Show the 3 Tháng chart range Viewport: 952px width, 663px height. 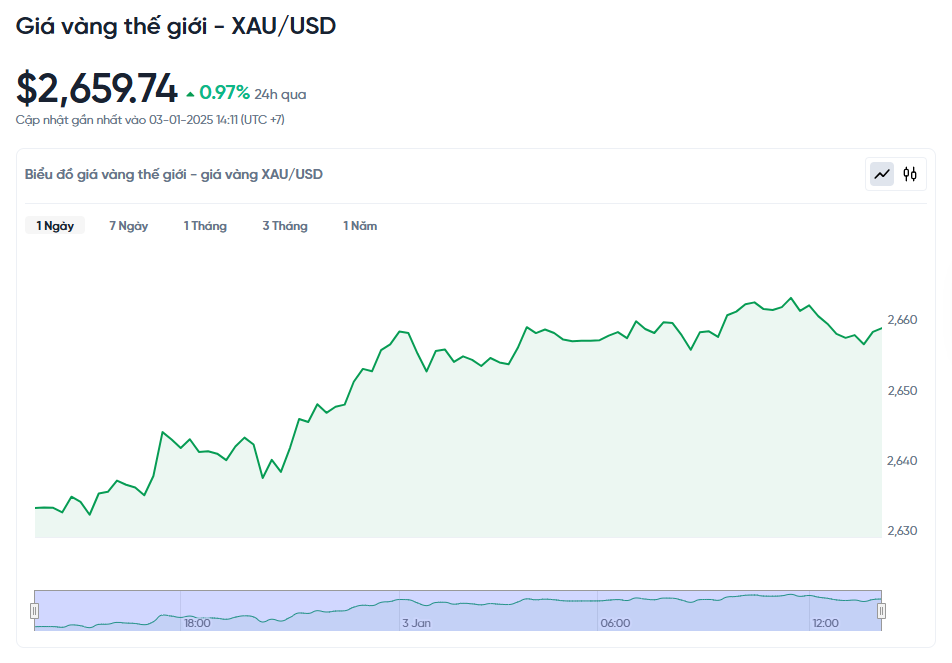pos(285,226)
